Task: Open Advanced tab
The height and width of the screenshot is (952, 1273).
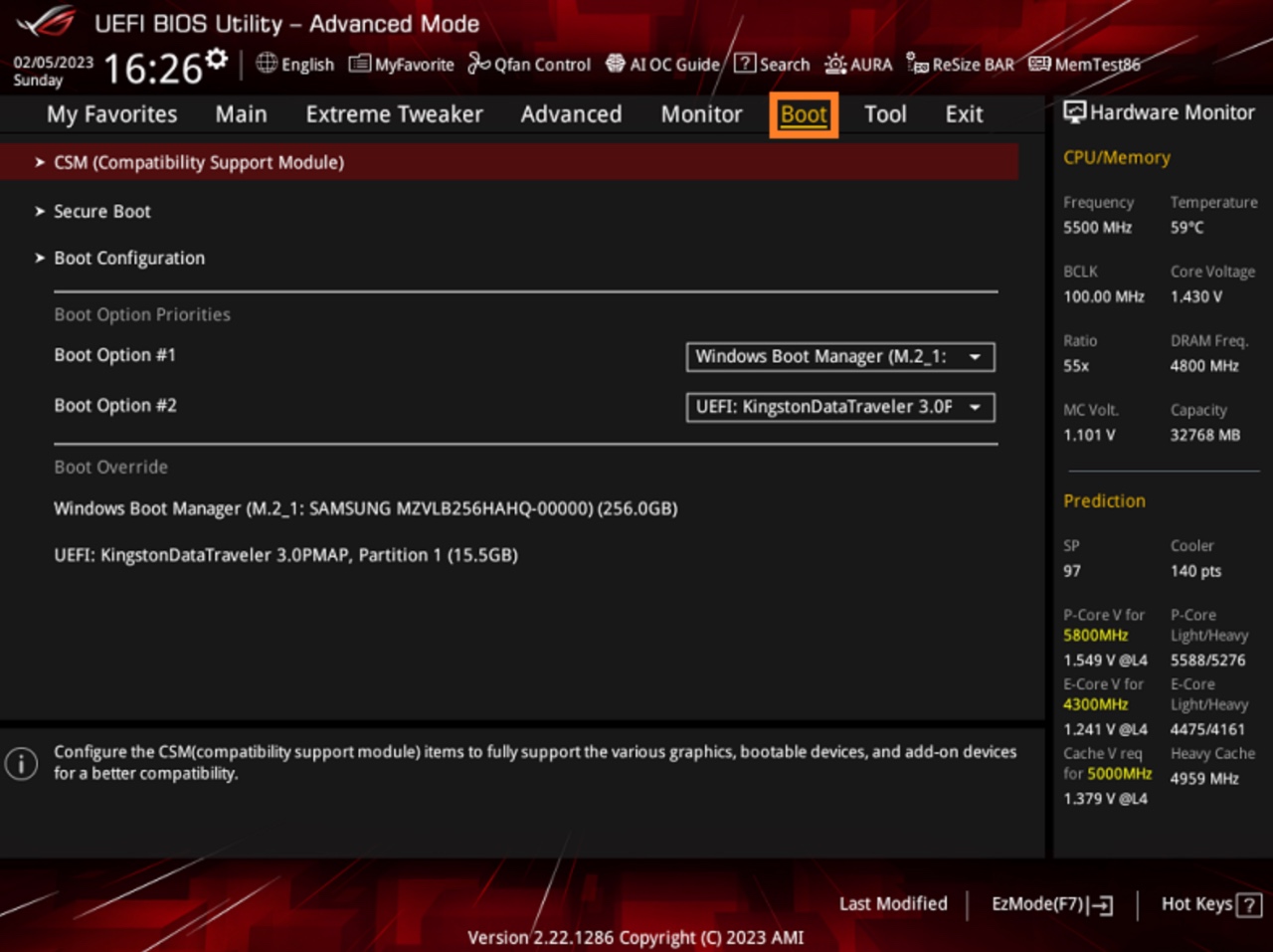Action: coord(571,114)
